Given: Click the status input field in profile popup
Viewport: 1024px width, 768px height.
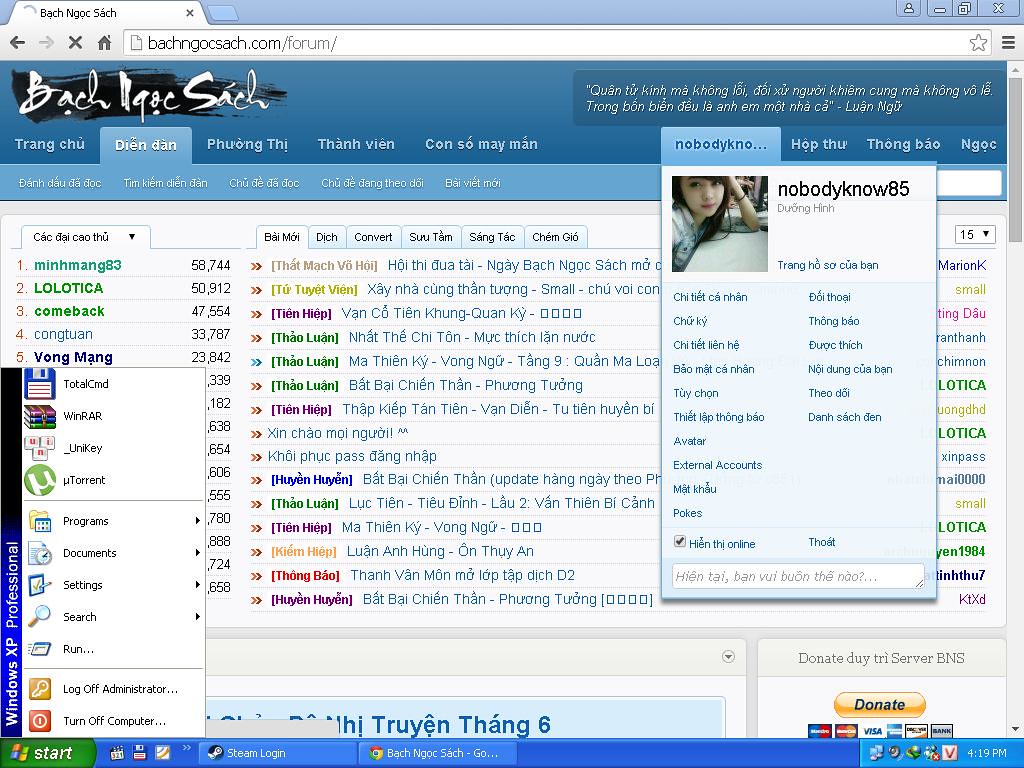Looking at the screenshot, I should tap(798, 576).
